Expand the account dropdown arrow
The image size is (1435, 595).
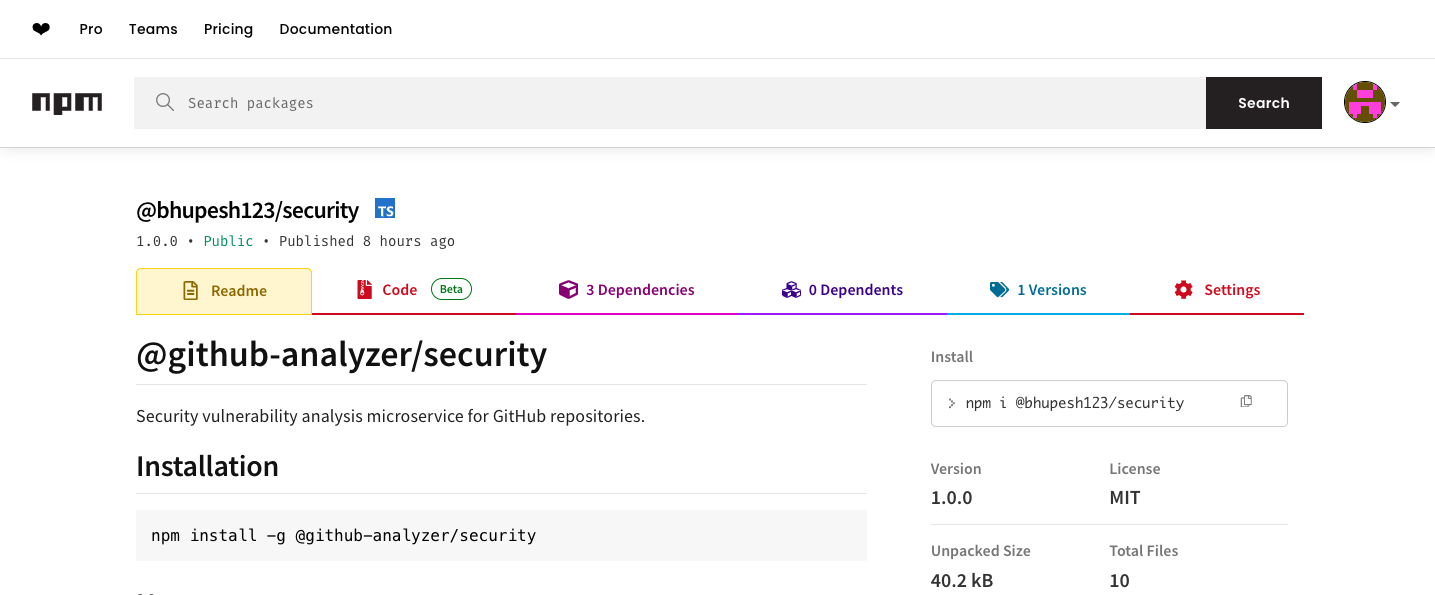click(1395, 104)
